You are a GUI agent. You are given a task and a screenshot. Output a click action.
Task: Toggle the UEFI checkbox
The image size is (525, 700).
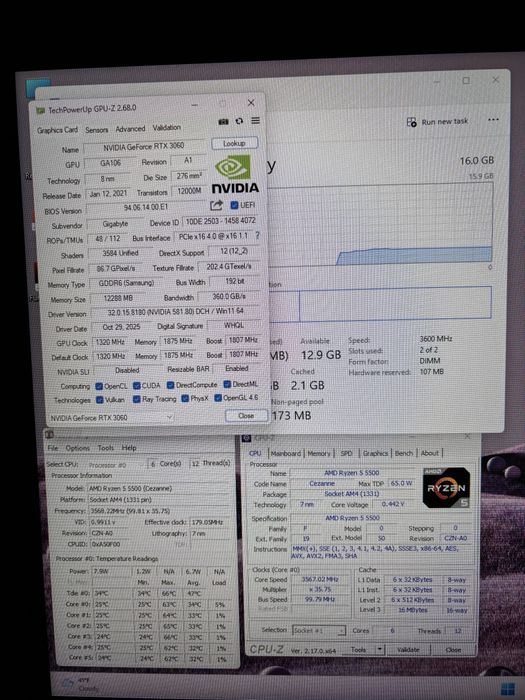[234, 205]
